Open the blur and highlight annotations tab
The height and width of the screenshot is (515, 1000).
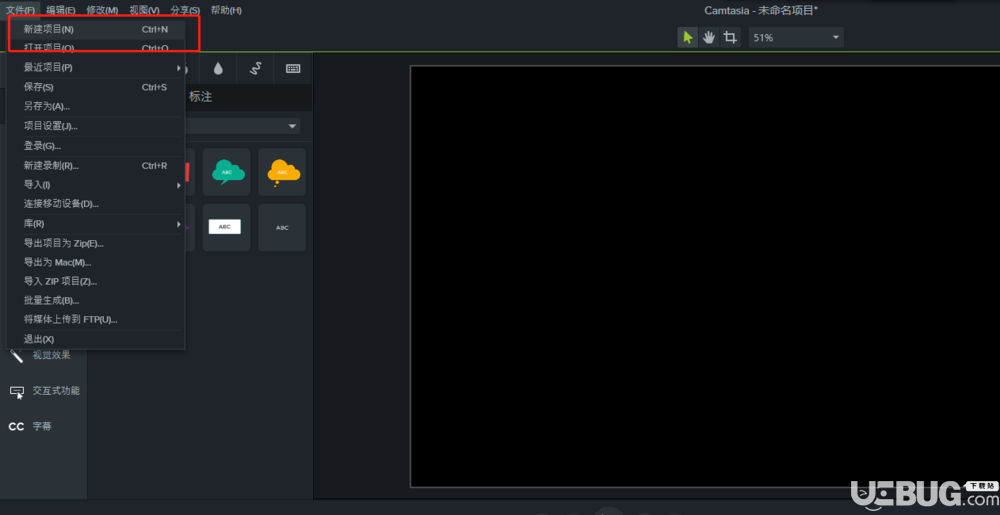[x=219, y=69]
